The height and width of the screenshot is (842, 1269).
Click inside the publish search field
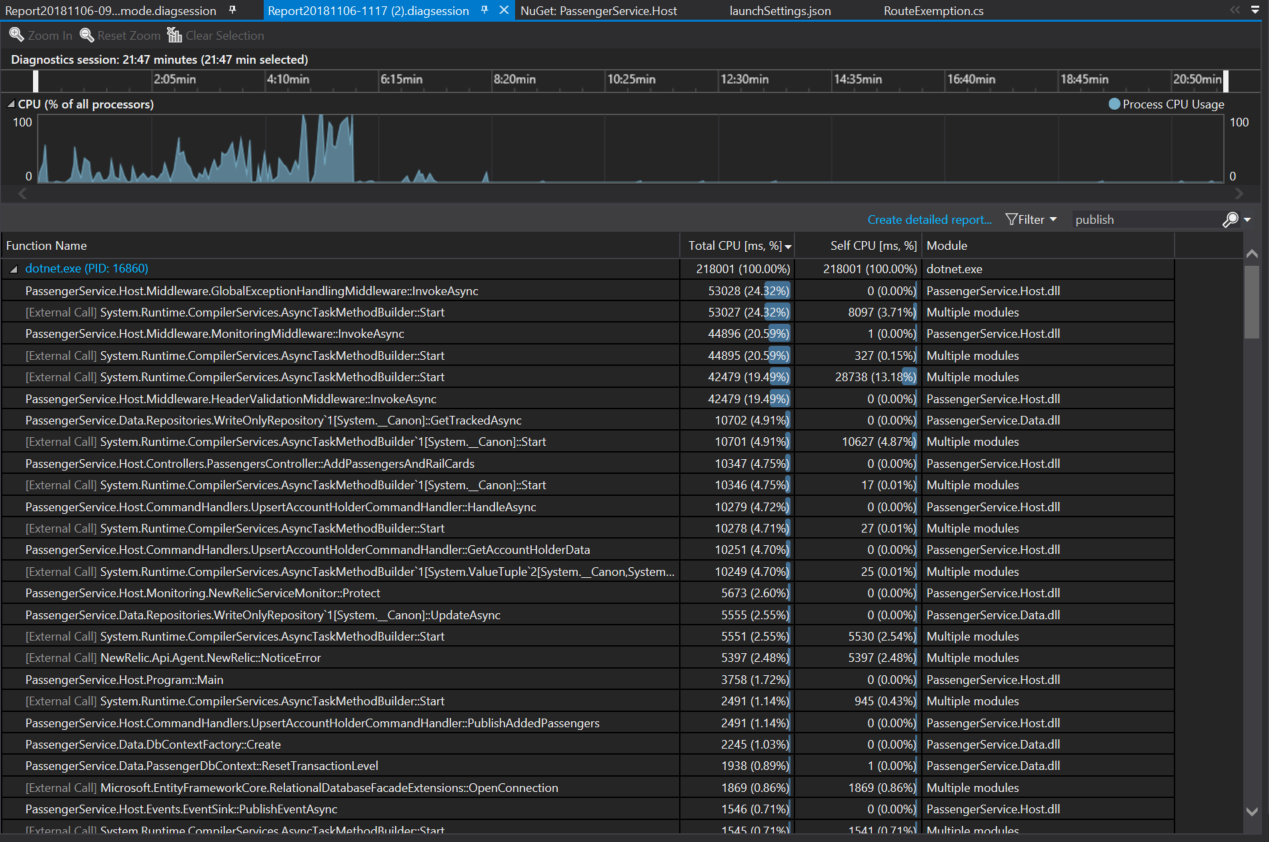pos(1140,219)
